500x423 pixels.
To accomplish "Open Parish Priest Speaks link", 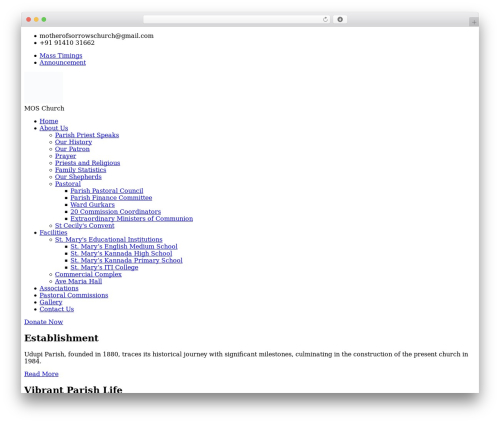I will click(x=87, y=135).
